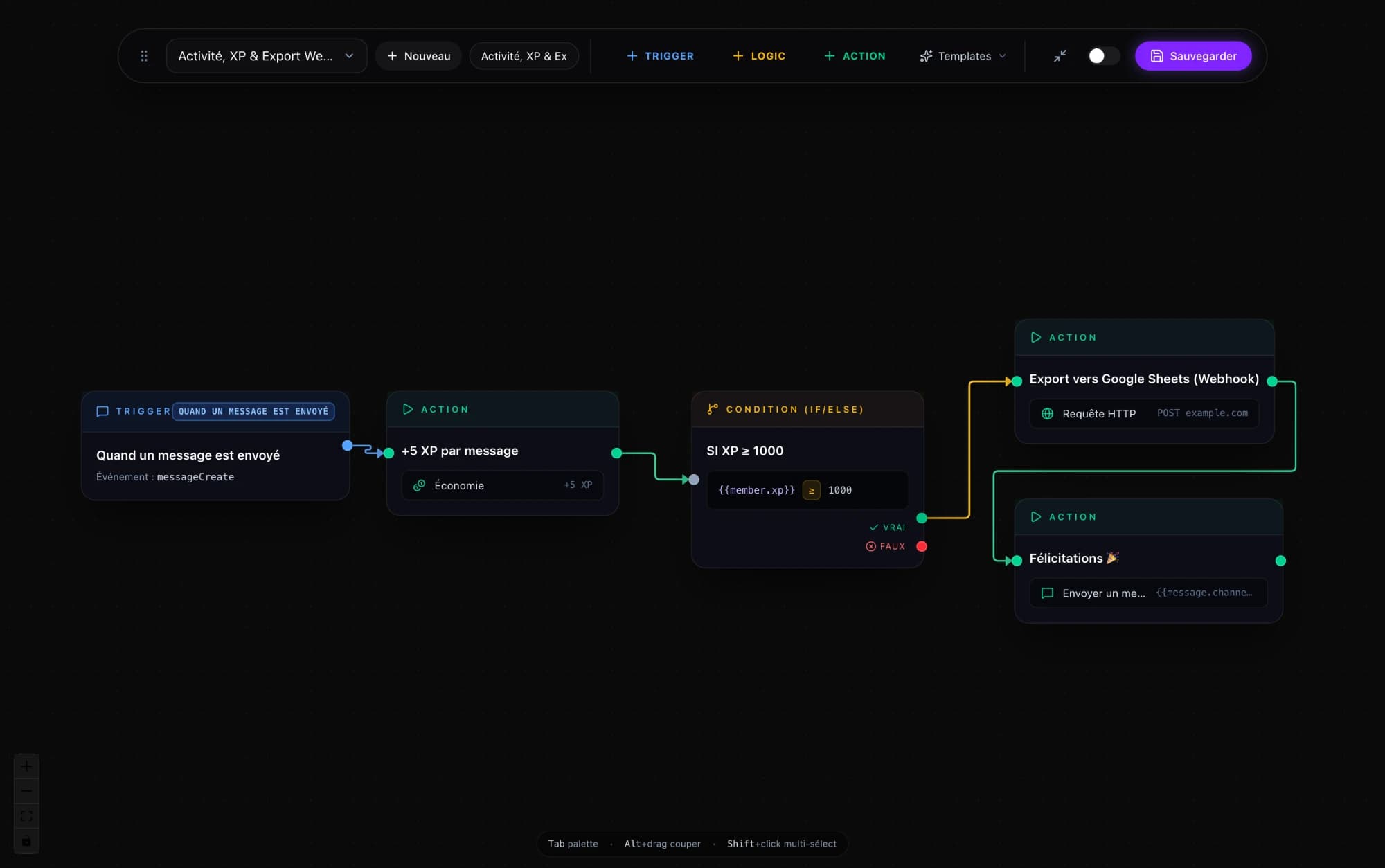Create a new workflow with Nouveau
1385x868 pixels.
coord(418,56)
